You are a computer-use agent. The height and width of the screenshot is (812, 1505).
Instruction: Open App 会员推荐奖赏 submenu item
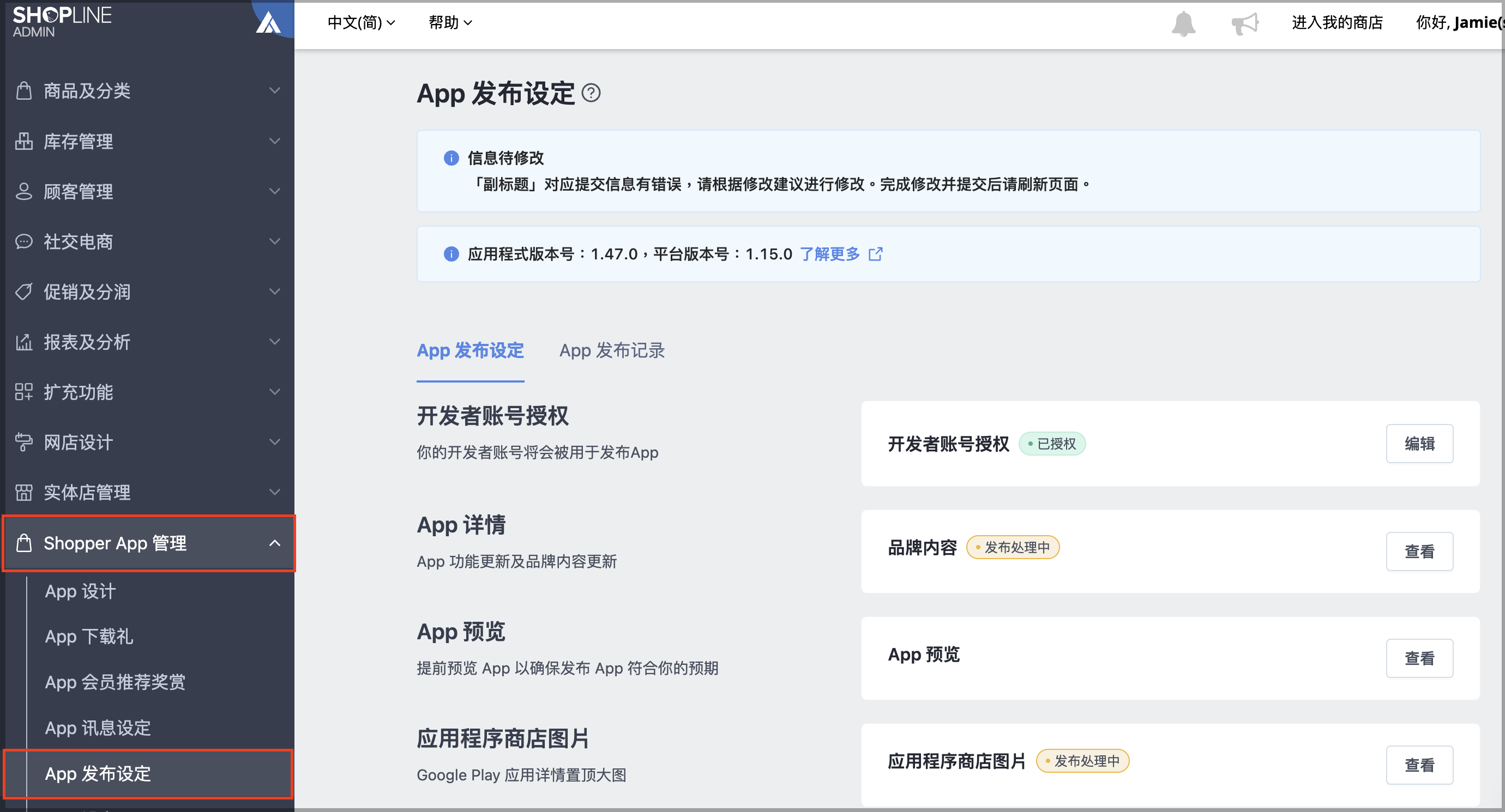point(115,682)
